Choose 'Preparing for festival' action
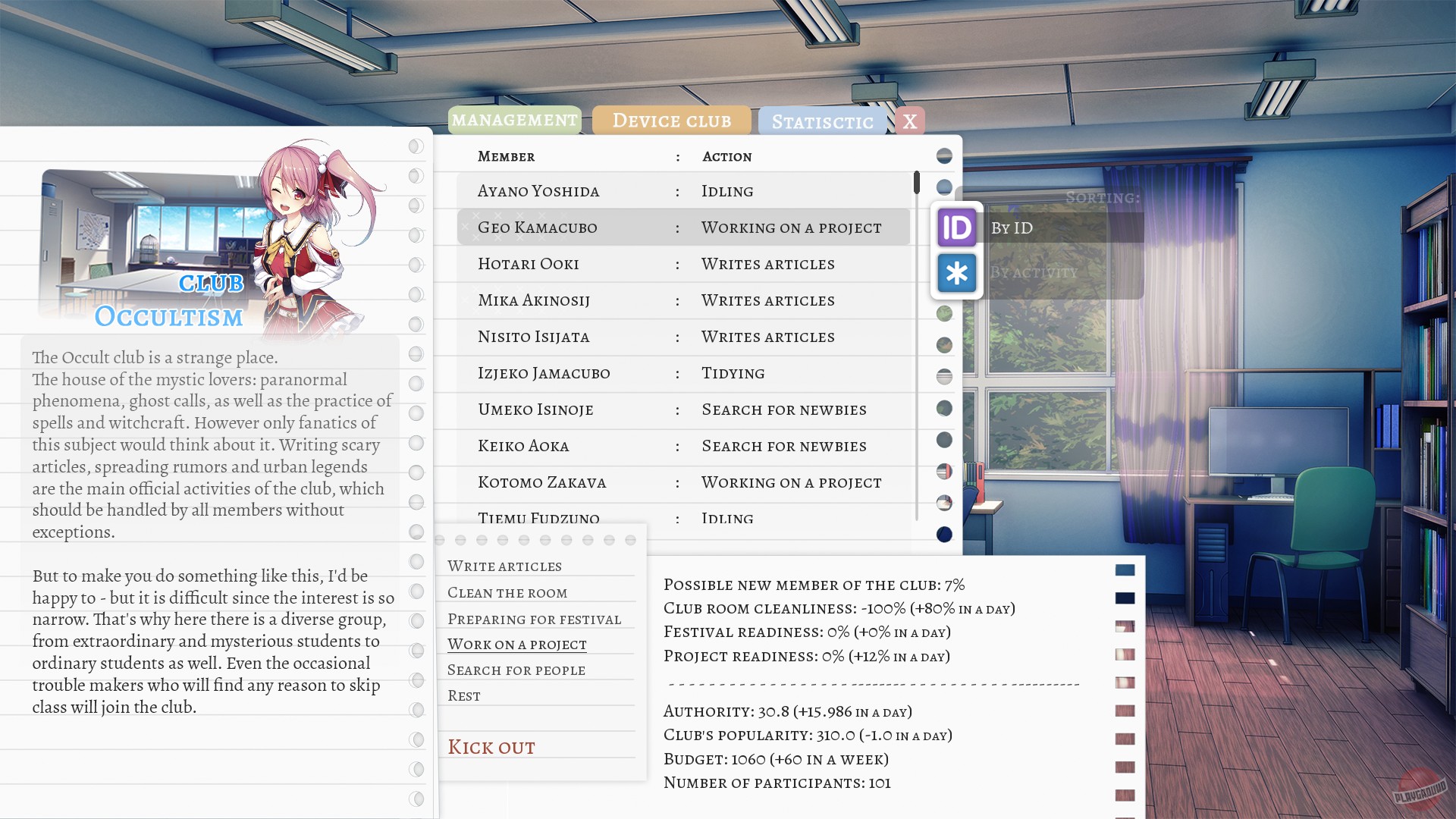This screenshot has width=1456, height=819. (534, 620)
